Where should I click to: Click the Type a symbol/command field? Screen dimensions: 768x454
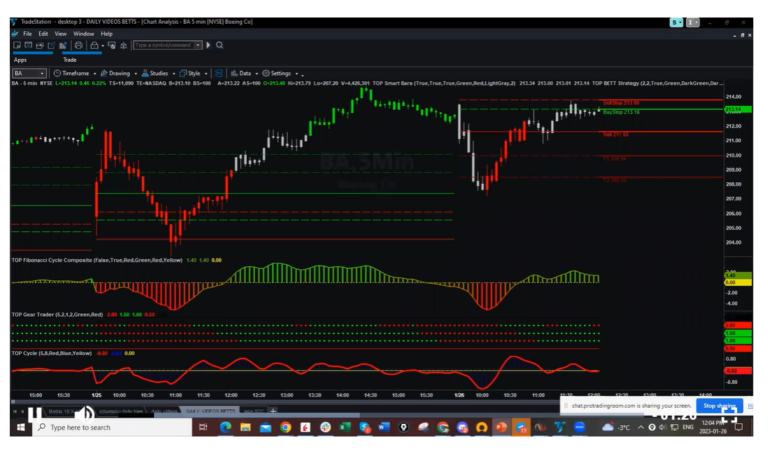coord(166,45)
